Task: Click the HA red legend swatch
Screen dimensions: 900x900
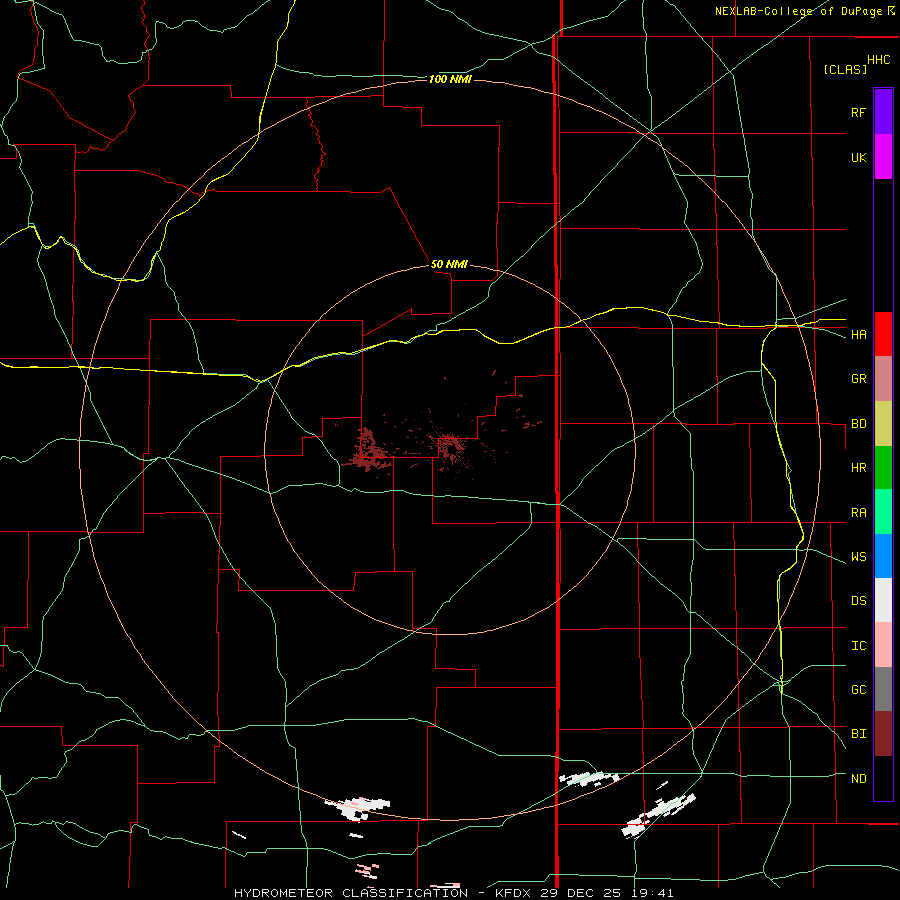Action: (x=883, y=334)
